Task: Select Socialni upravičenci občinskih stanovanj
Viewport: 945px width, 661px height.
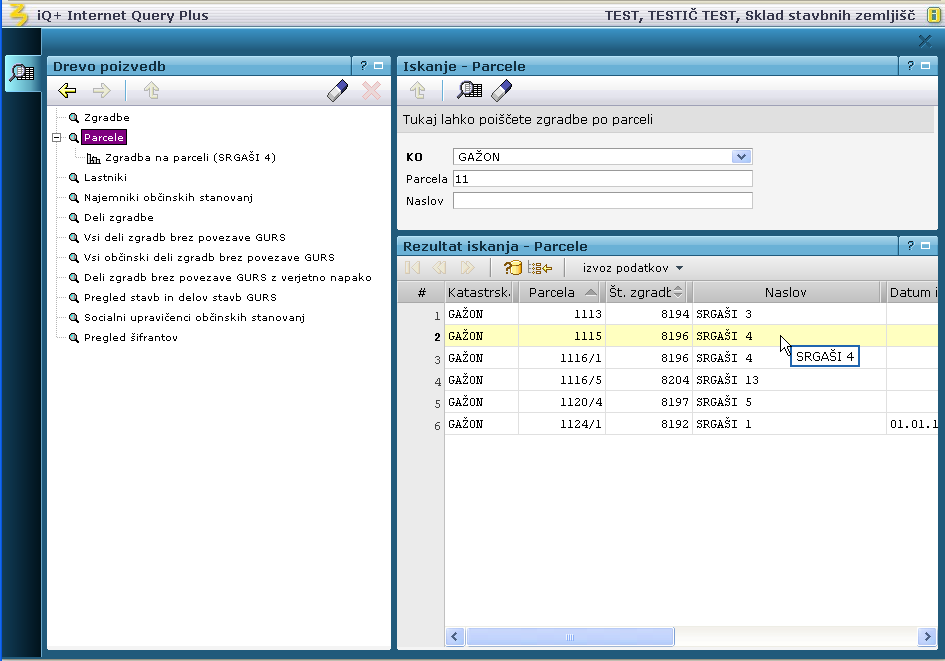Action: tap(194, 318)
